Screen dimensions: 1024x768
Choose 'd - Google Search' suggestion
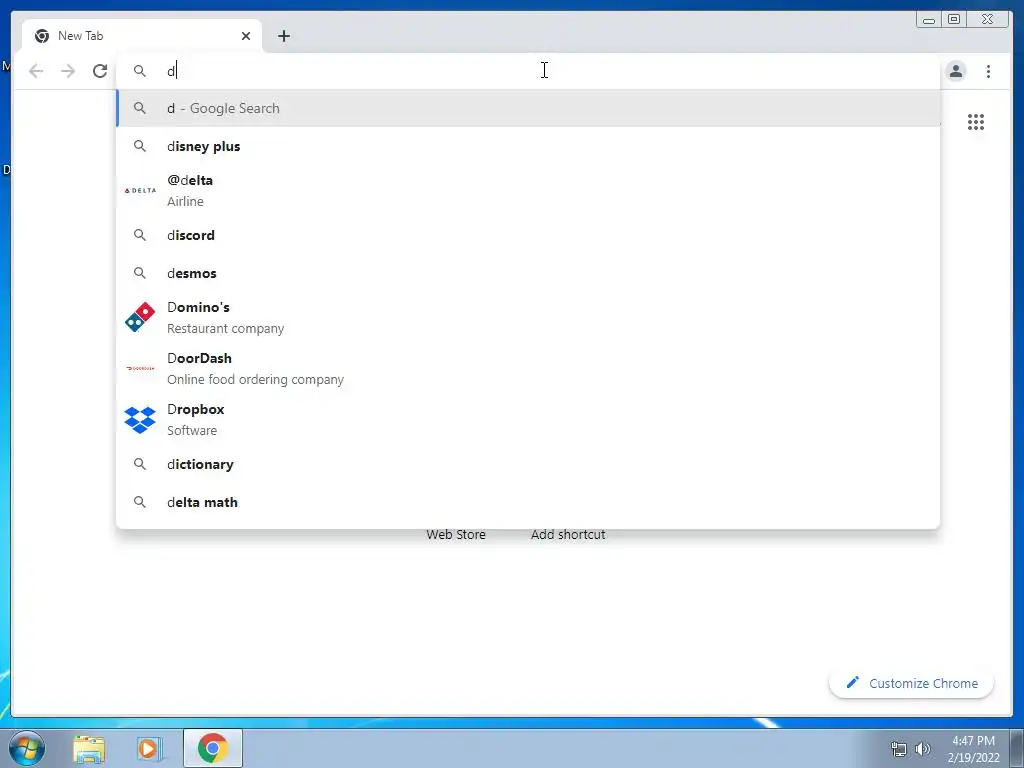pos(528,108)
